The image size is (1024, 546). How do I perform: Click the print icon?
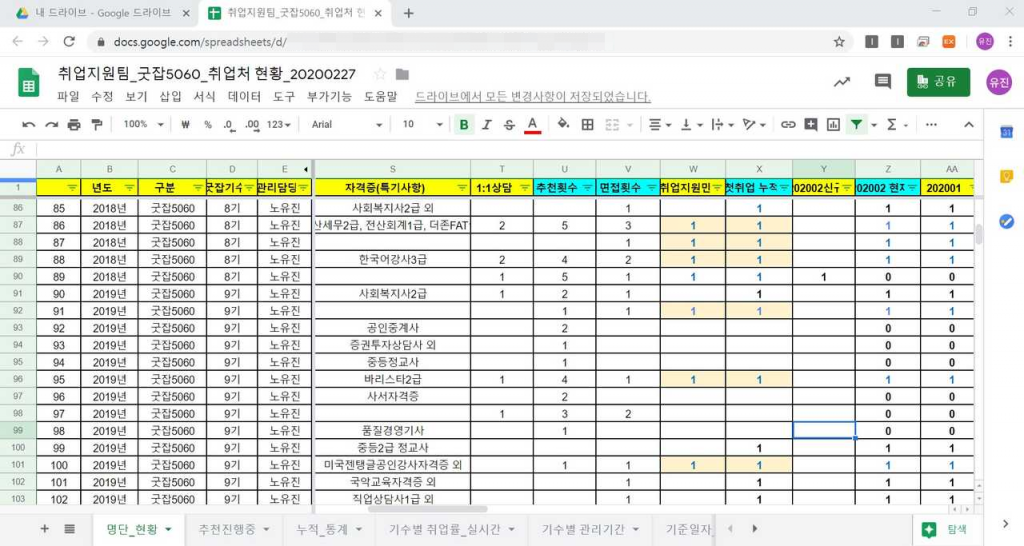coord(74,125)
